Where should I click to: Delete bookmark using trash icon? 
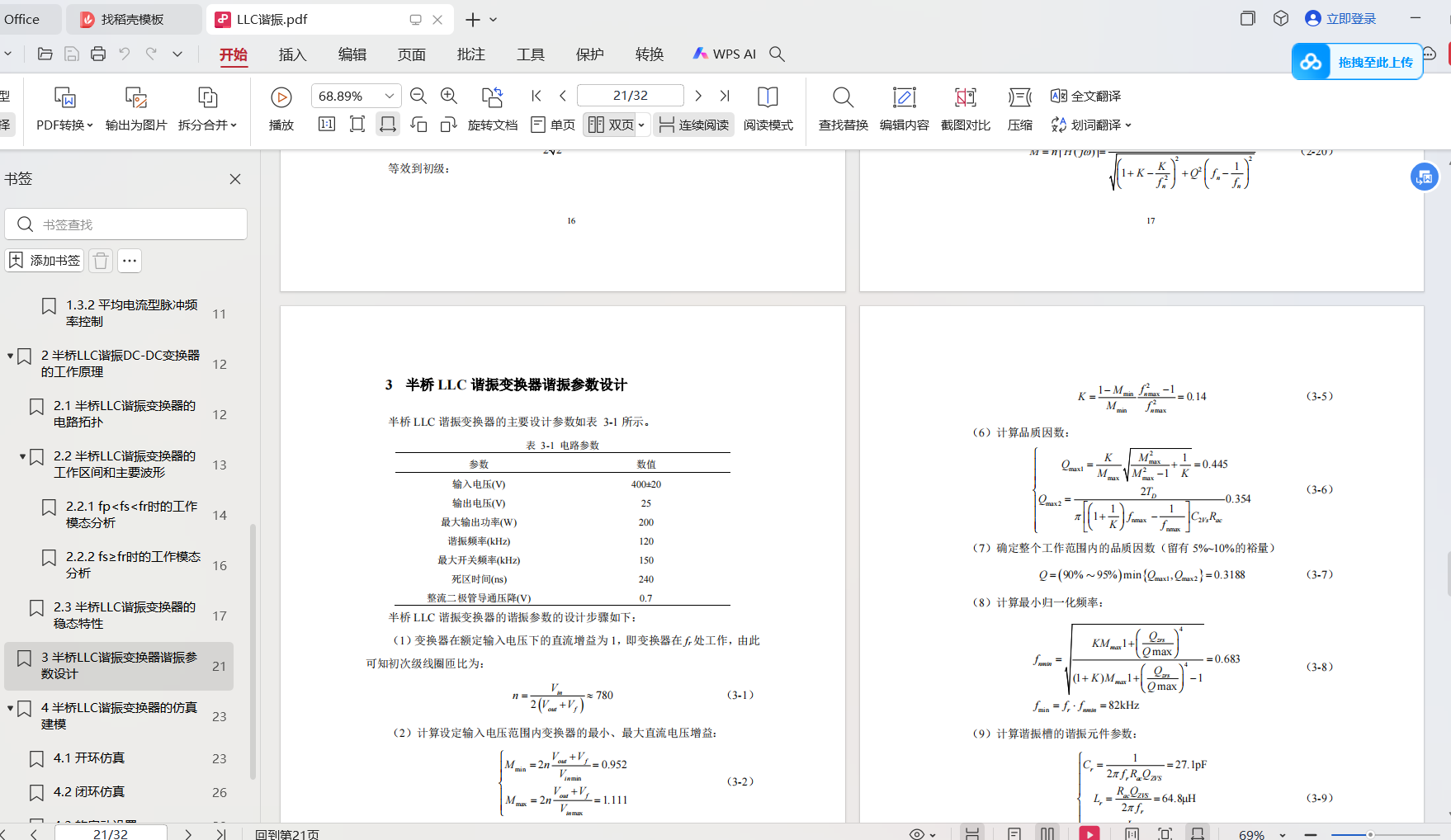(101, 261)
